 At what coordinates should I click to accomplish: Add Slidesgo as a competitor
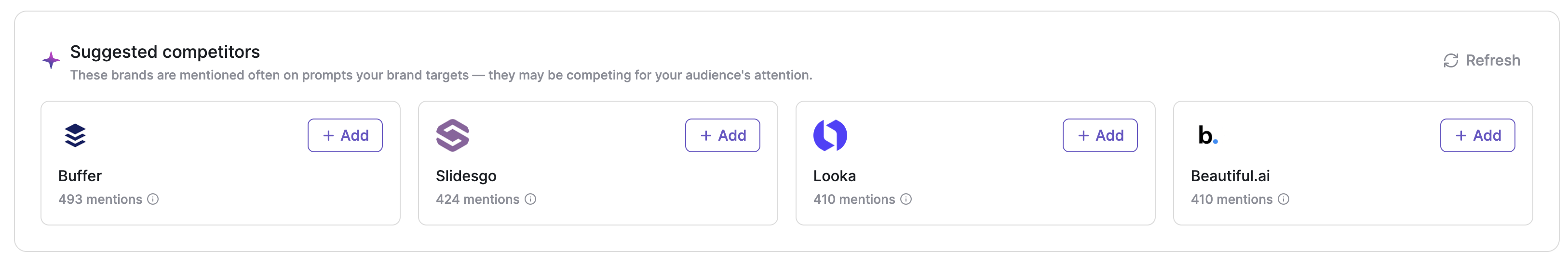click(722, 135)
